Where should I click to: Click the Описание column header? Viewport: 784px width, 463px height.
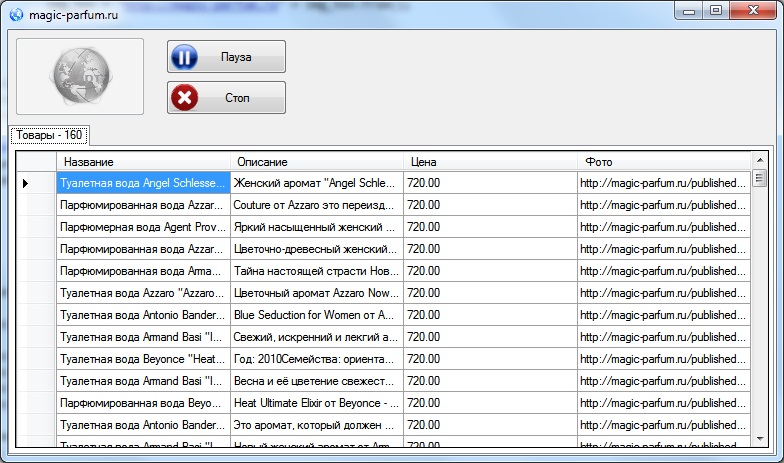coord(316,162)
